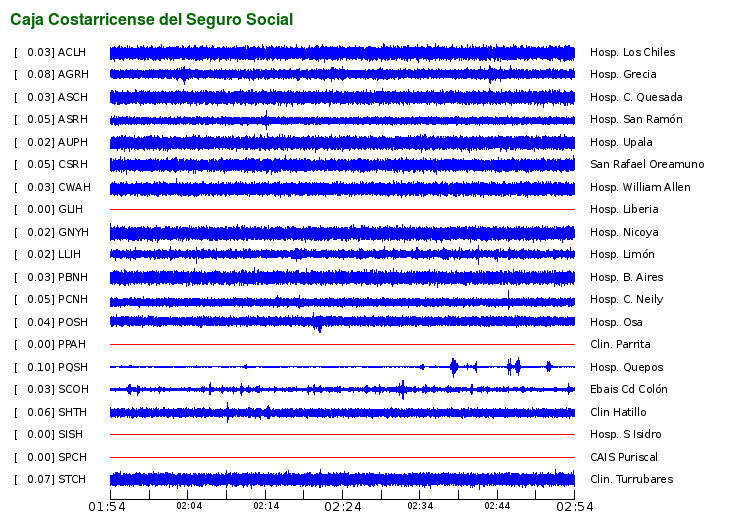The image size is (740, 513).
Task: Click the PCNH C. Neily waveform
Action: [342, 301]
